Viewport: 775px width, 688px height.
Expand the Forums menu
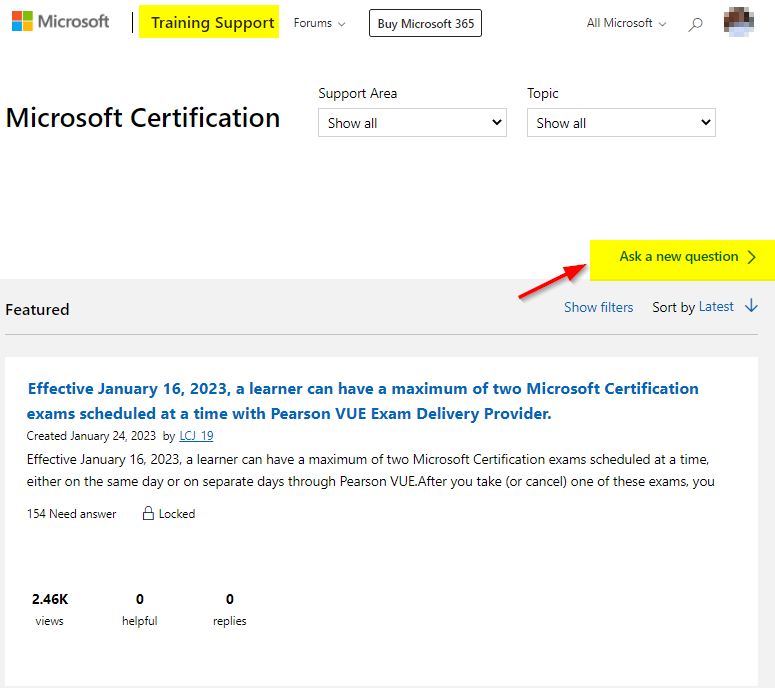319,23
